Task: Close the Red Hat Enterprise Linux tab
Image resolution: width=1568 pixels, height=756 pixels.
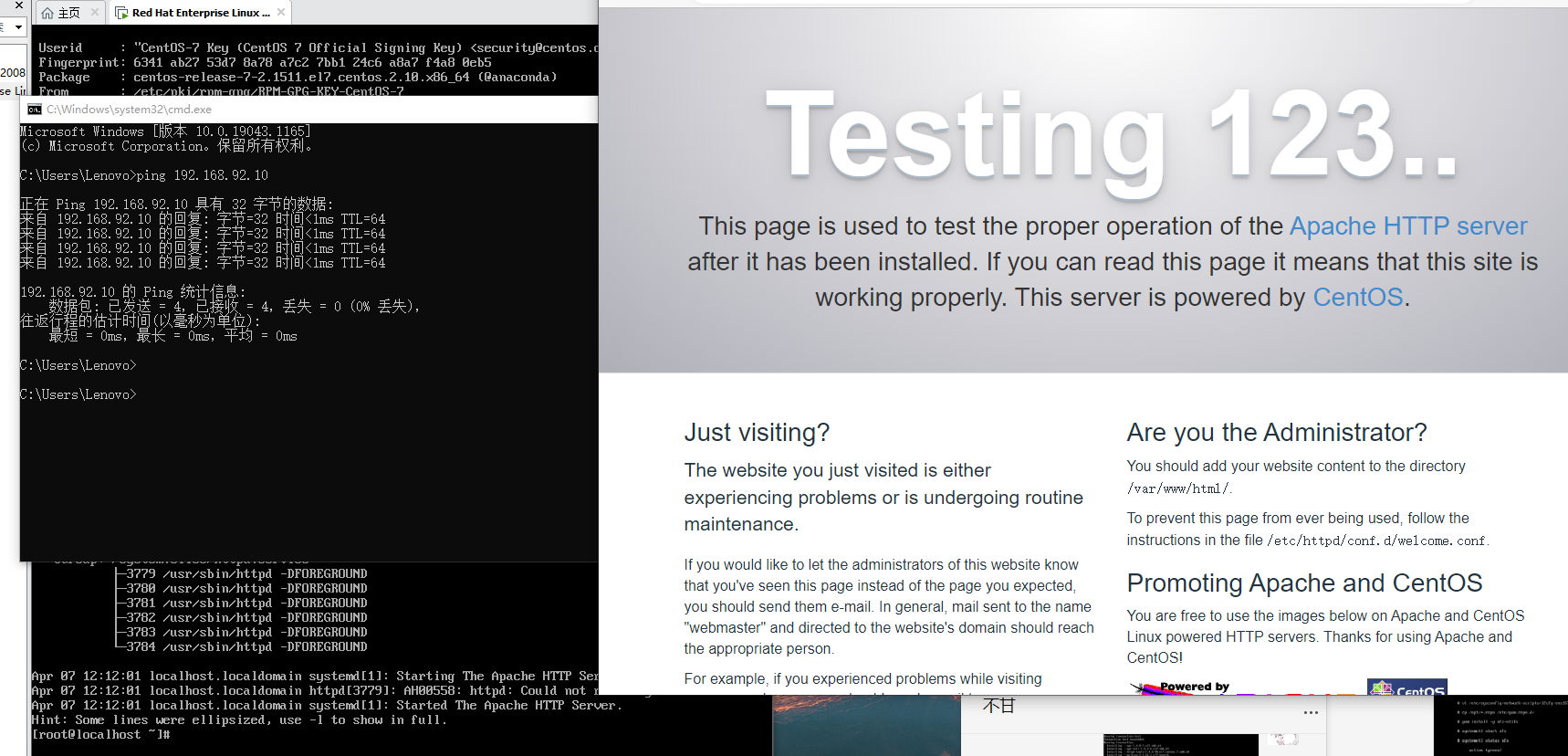Action: pyautogui.click(x=281, y=12)
